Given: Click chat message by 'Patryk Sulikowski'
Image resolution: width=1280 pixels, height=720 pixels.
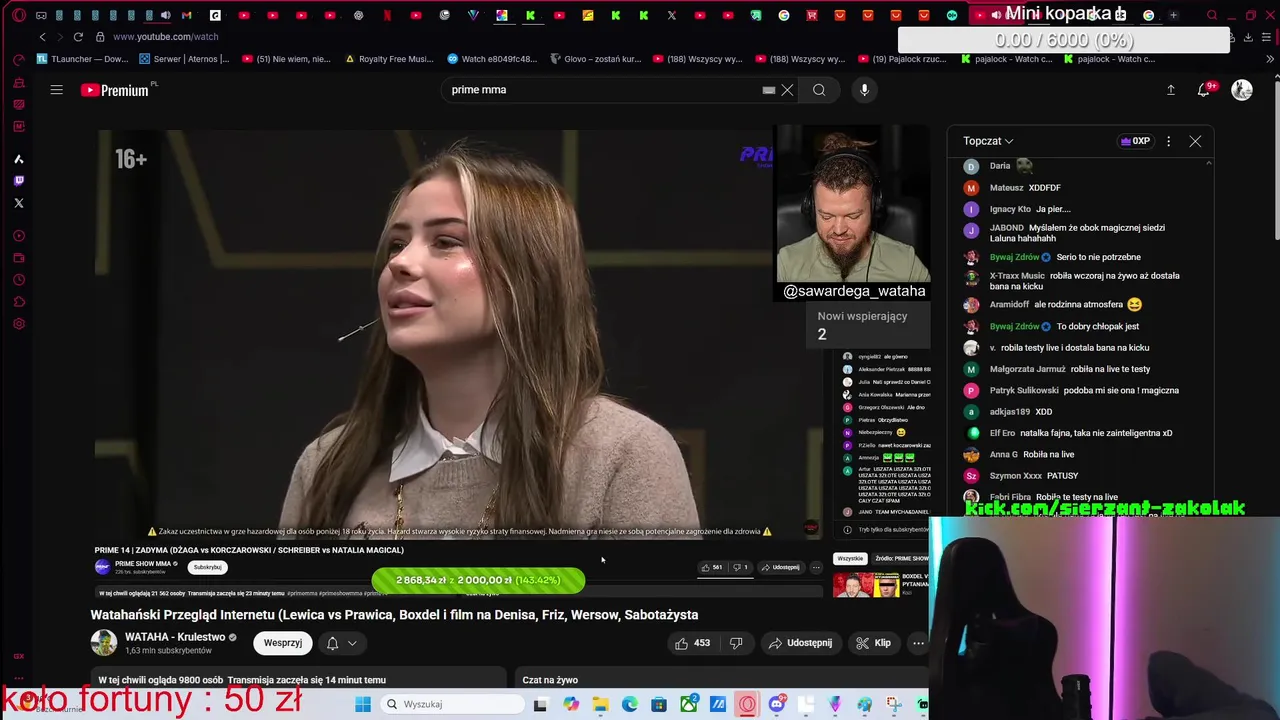Looking at the screenshot, I should pyautogui.click(x=1073, y=390).
